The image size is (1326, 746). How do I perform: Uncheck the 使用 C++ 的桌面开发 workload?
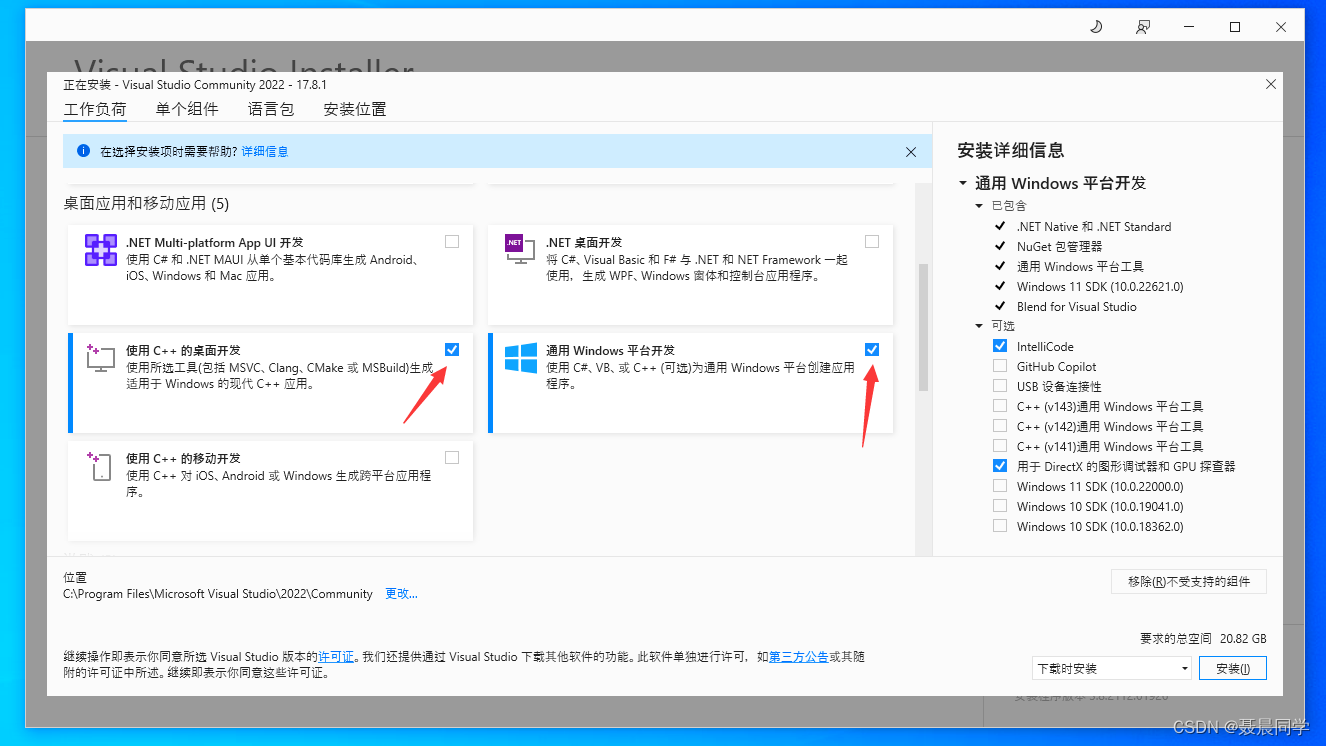click(x=451, y=349)
